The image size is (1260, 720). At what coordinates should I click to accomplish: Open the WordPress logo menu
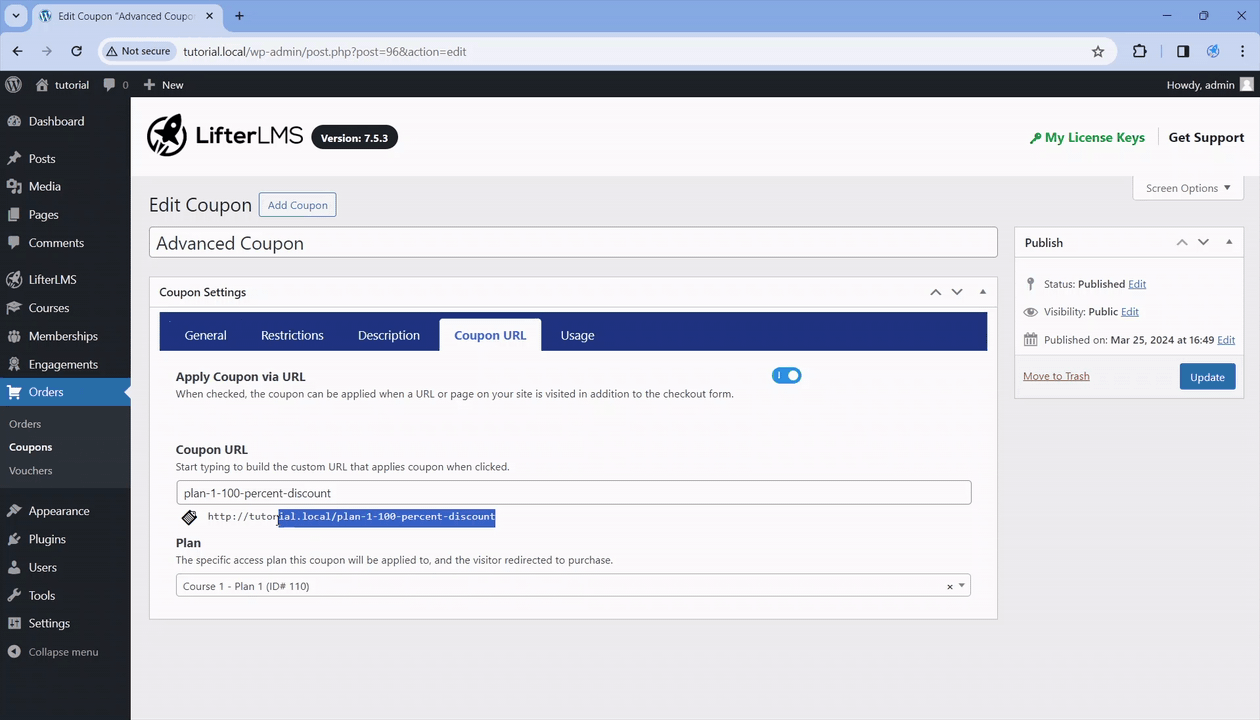[14, 85]
